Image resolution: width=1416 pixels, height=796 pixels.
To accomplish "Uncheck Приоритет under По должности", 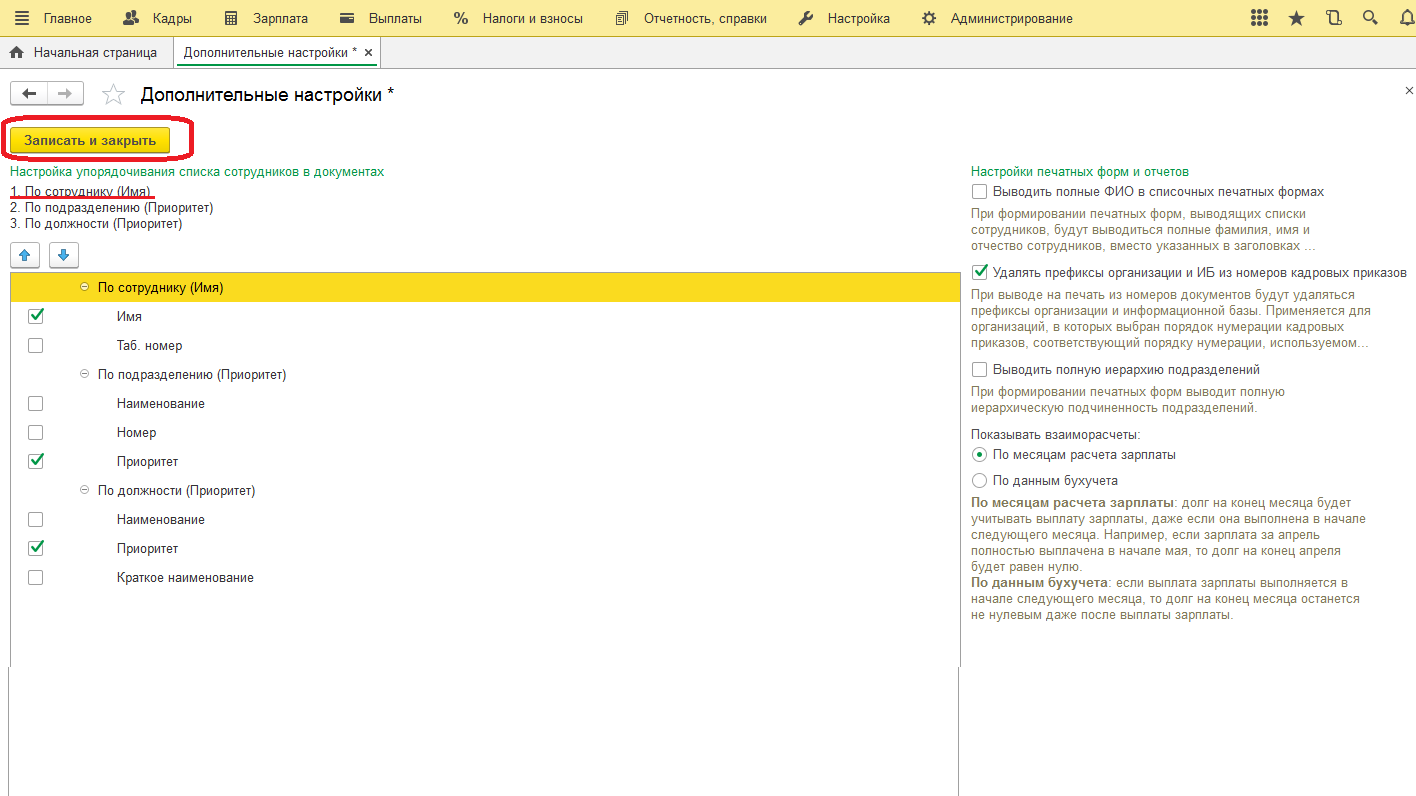I will coord(36,548).
